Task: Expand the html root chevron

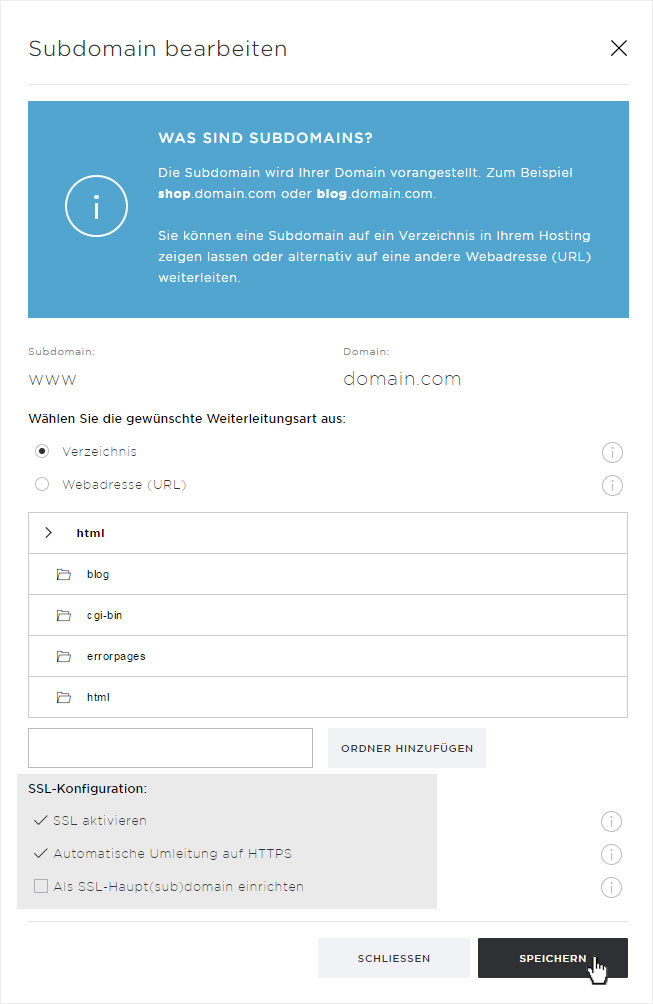Action: 49,533
